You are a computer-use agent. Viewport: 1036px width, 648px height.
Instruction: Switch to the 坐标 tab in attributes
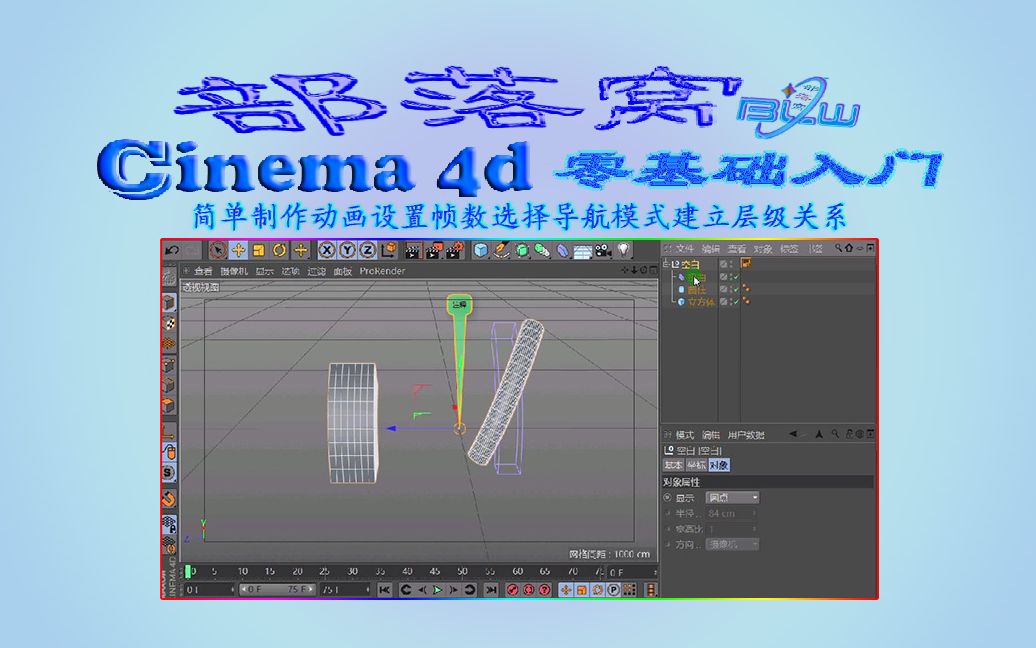pyautogui.click(x=697, y=465)
